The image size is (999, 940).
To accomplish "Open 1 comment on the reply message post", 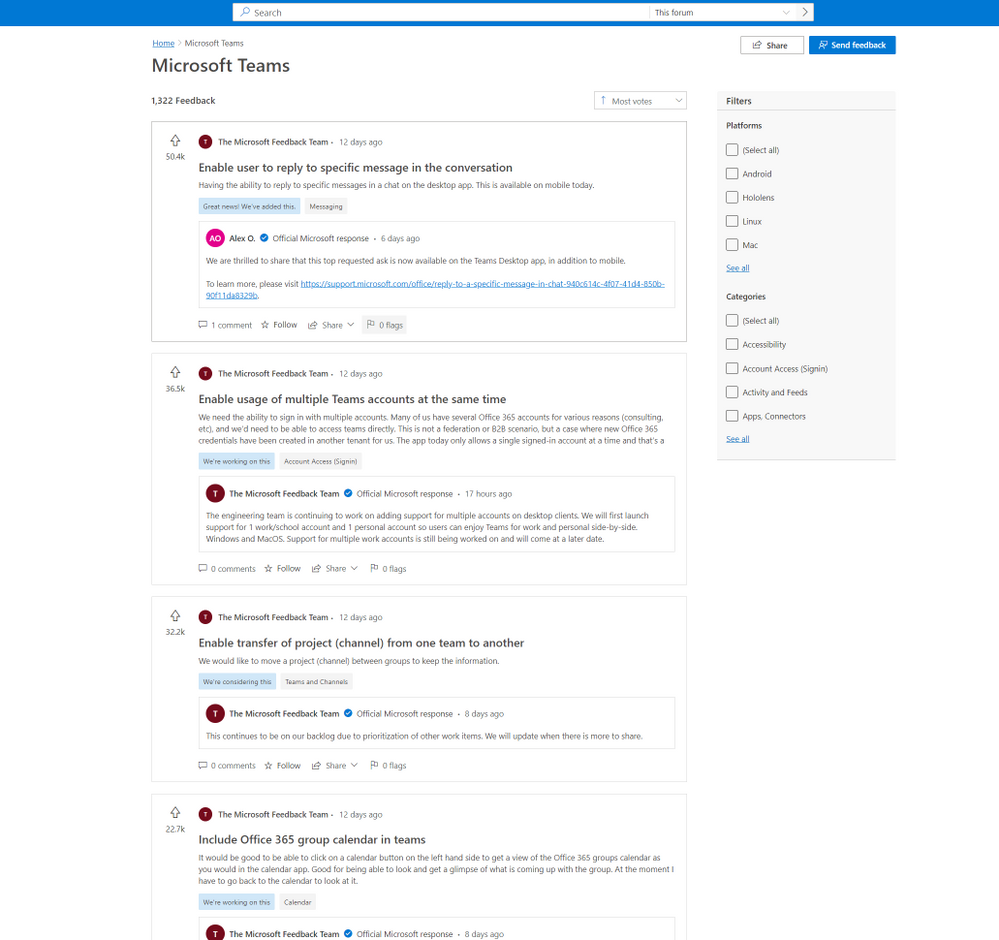I will [225, 325].
